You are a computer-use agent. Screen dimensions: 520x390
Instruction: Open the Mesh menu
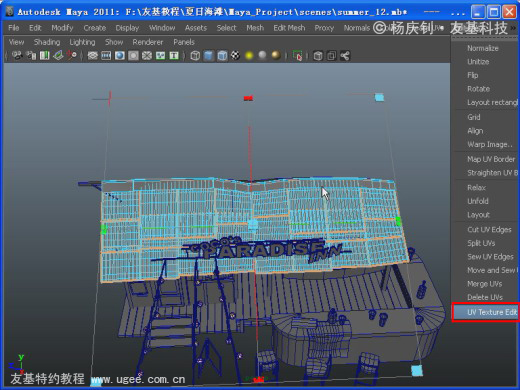tap(255, 28)
